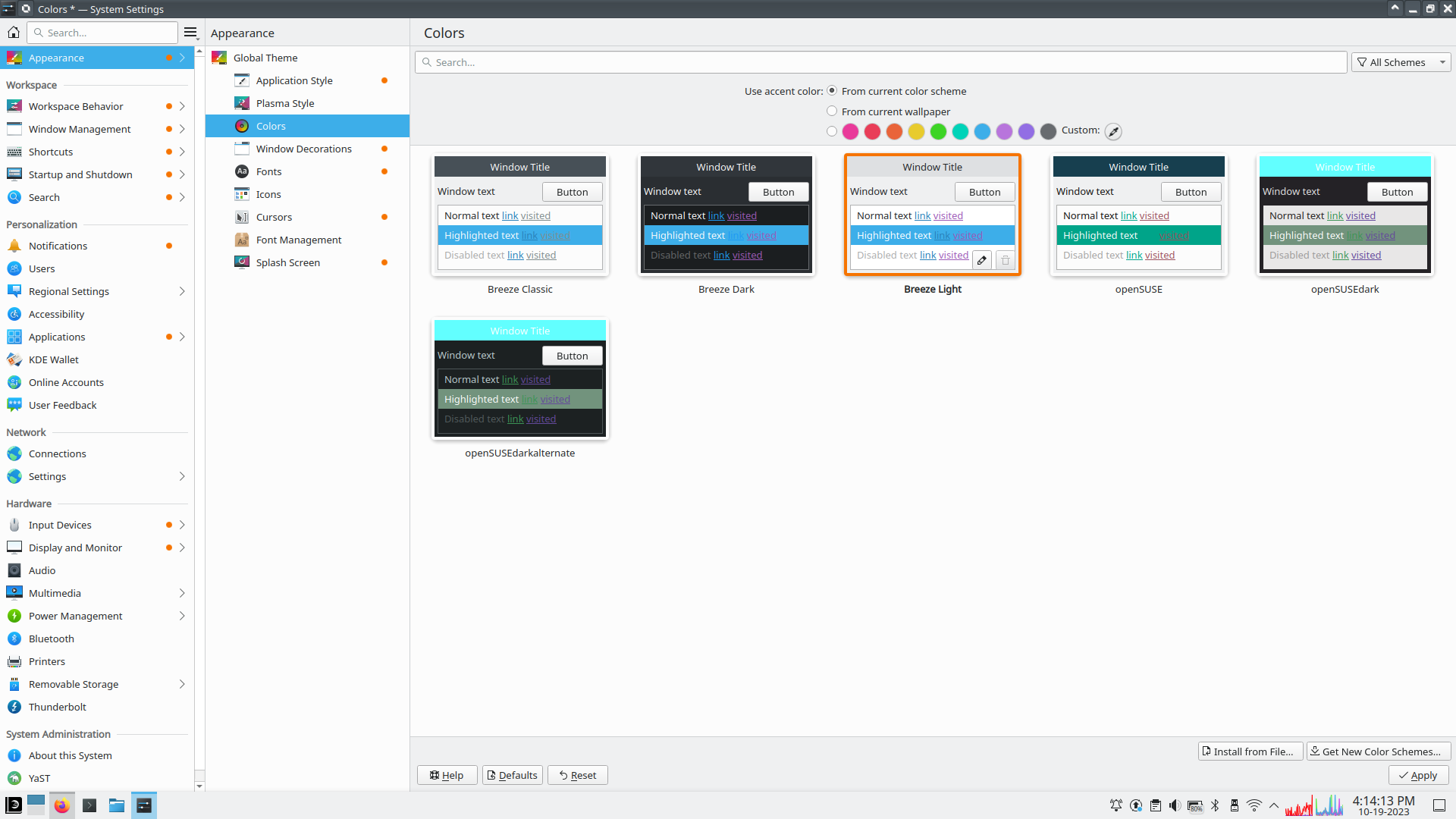1456x819 pixels.
Task: Click trash icon on Breeze Light scheme
Action: (x=1006, y=260)
